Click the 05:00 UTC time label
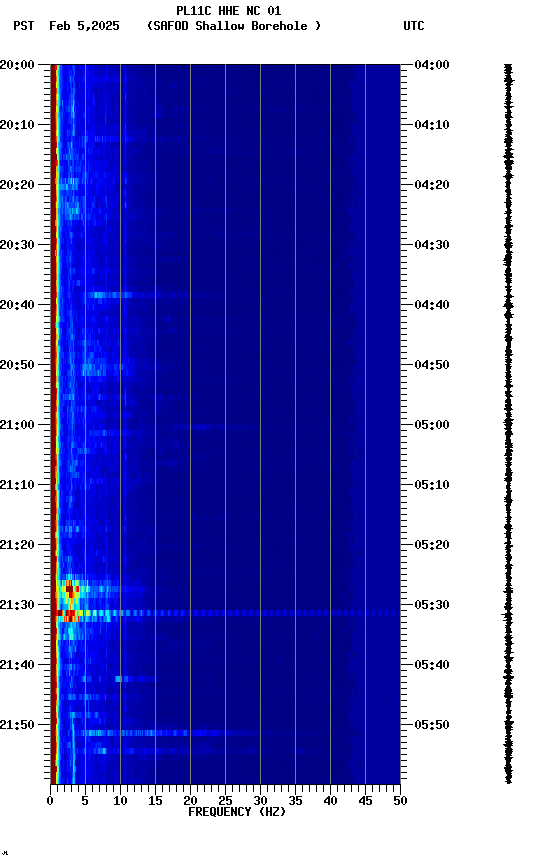The height and width of the screenshot is (864, 552). [432, 425]
